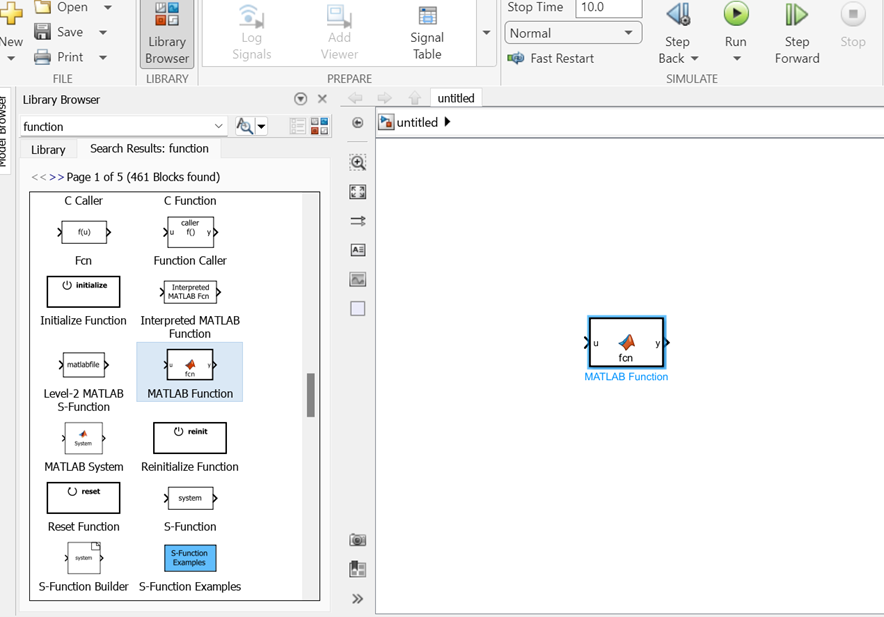Image resolution: width=884 pixels, height=617 pixels.
Task: Select the Zoom tool in the canvas palette
Action: (x=358, y=162)
